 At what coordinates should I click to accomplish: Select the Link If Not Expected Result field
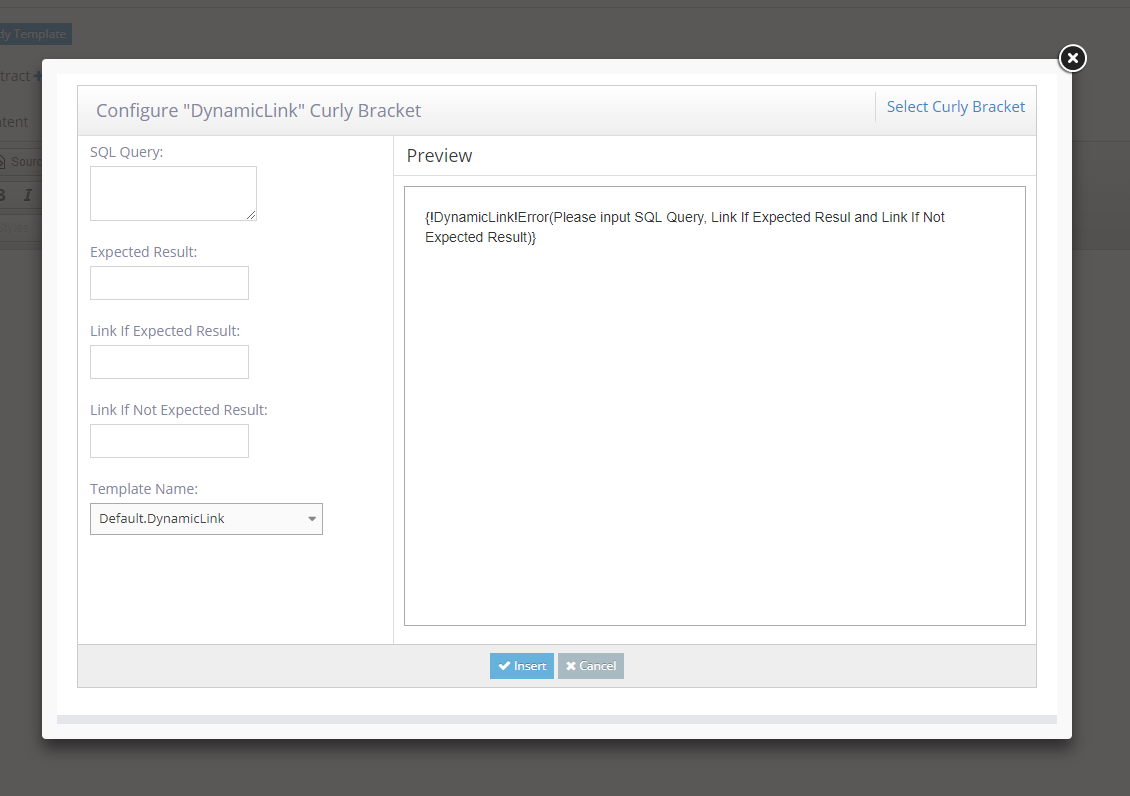(169, 441)
